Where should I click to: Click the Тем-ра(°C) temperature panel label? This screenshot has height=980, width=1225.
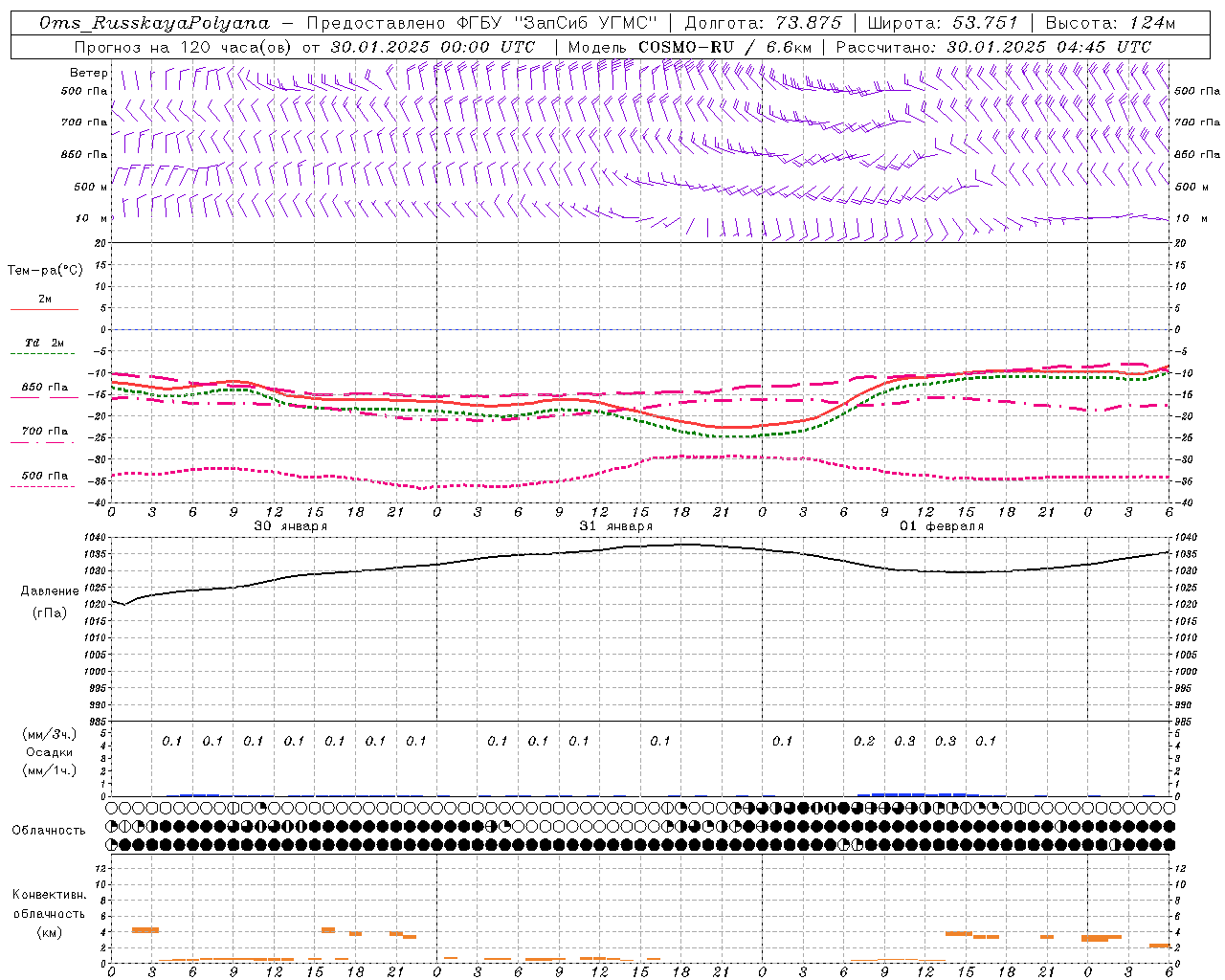[46, 271]
